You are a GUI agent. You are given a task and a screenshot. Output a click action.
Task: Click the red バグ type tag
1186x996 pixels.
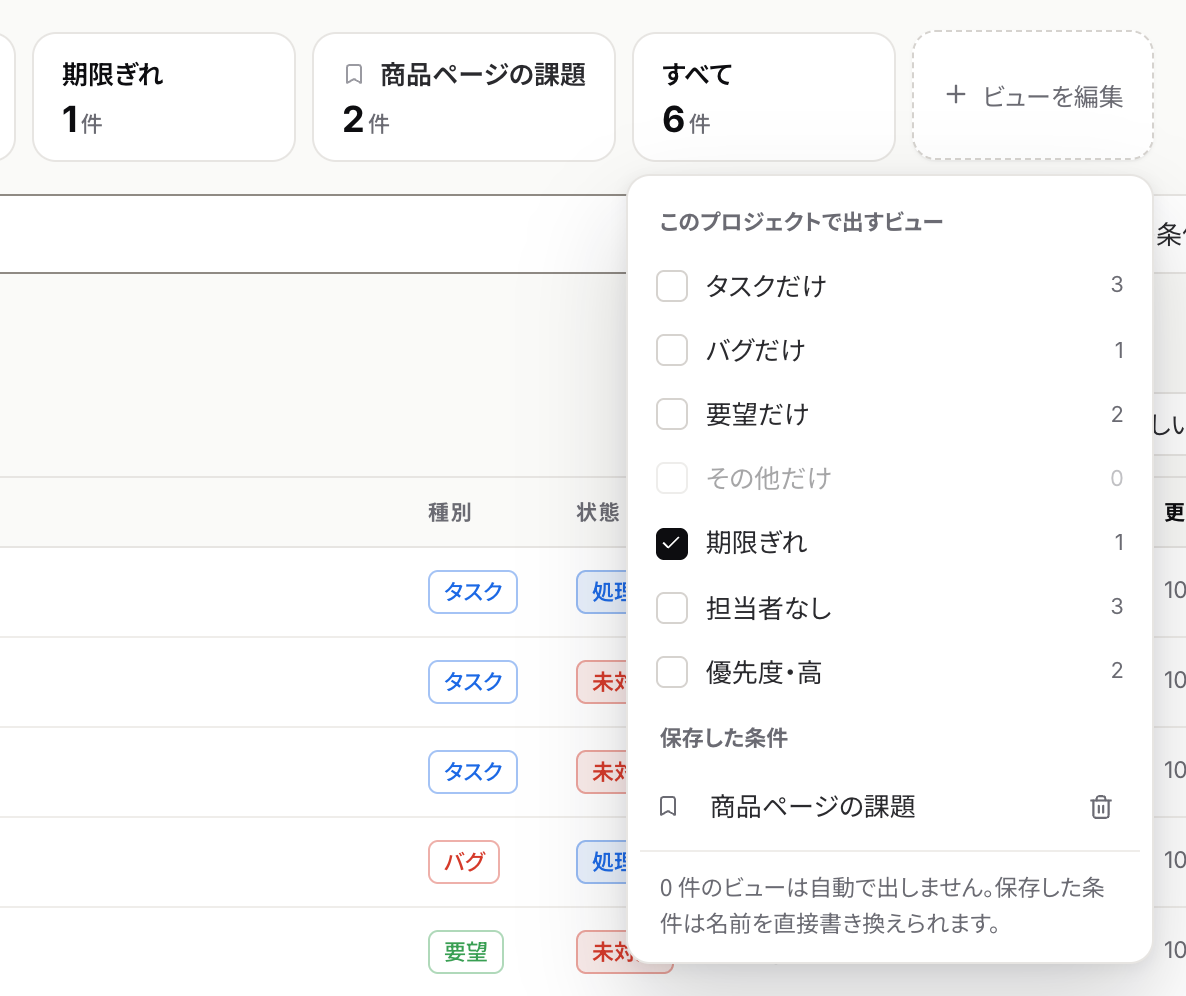464,861
